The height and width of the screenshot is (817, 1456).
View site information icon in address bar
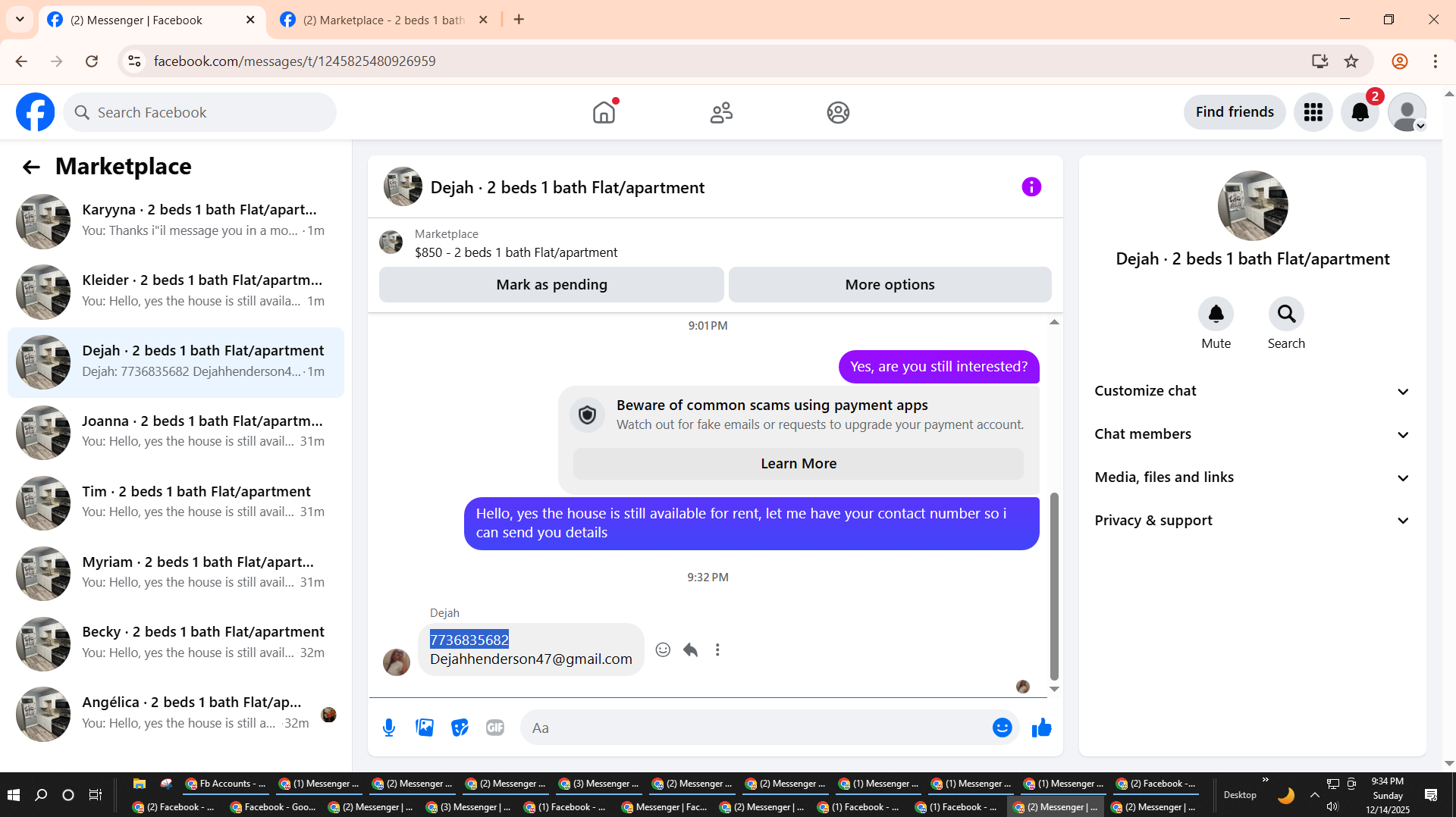tap(134, 61)
